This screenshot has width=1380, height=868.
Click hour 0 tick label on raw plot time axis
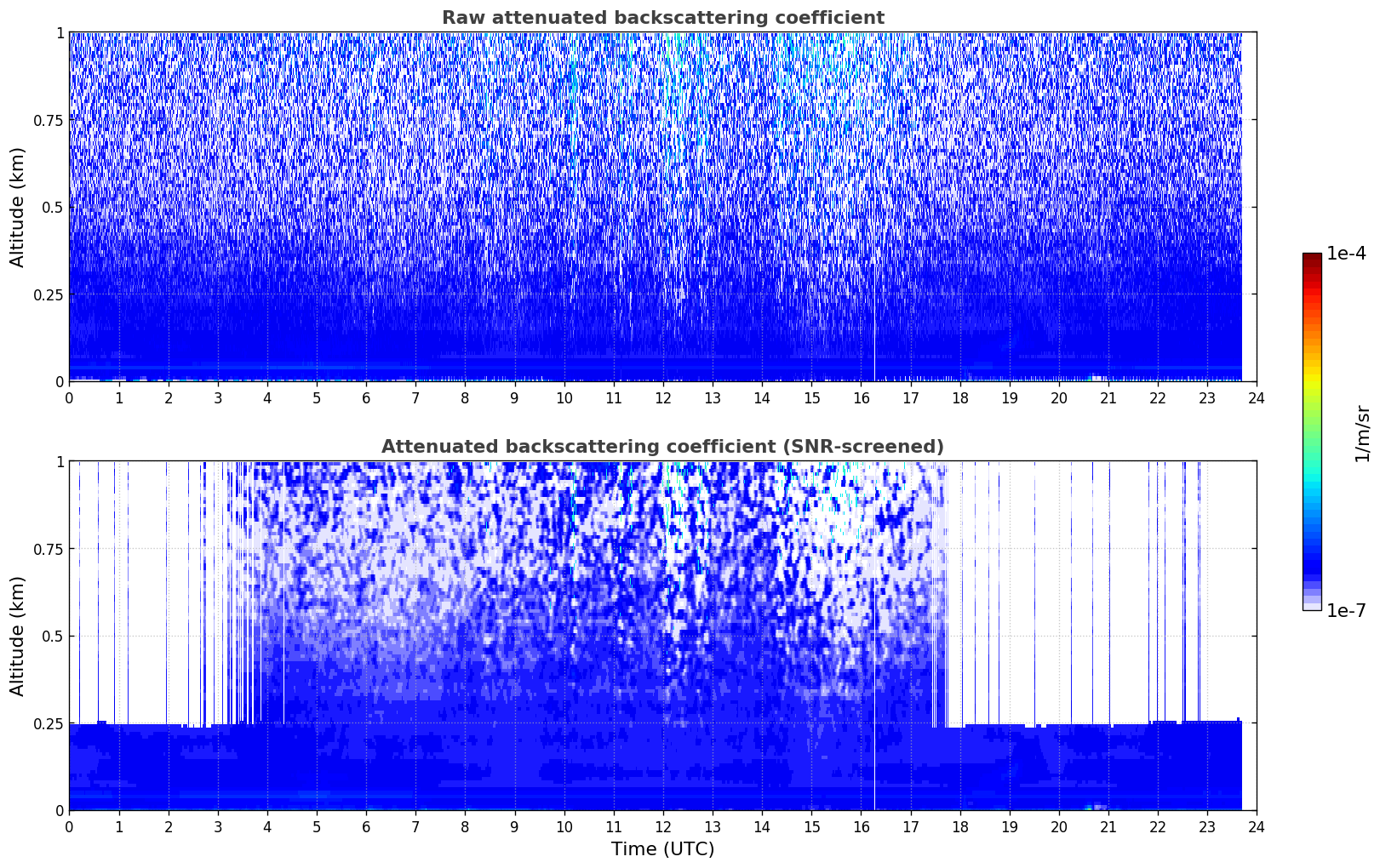click(69, 397)
